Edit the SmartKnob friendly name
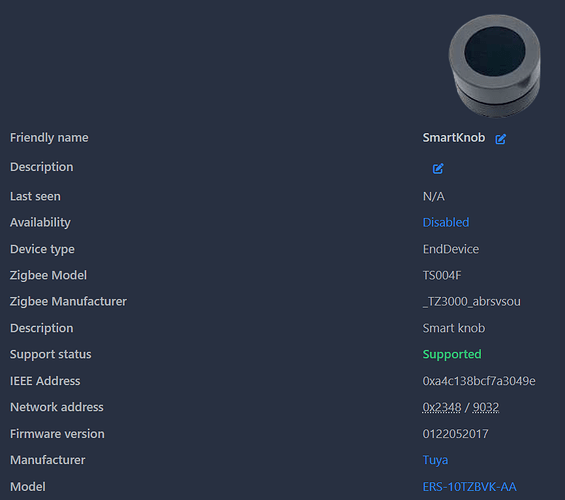The image size is (565, 500). point(501,139)
